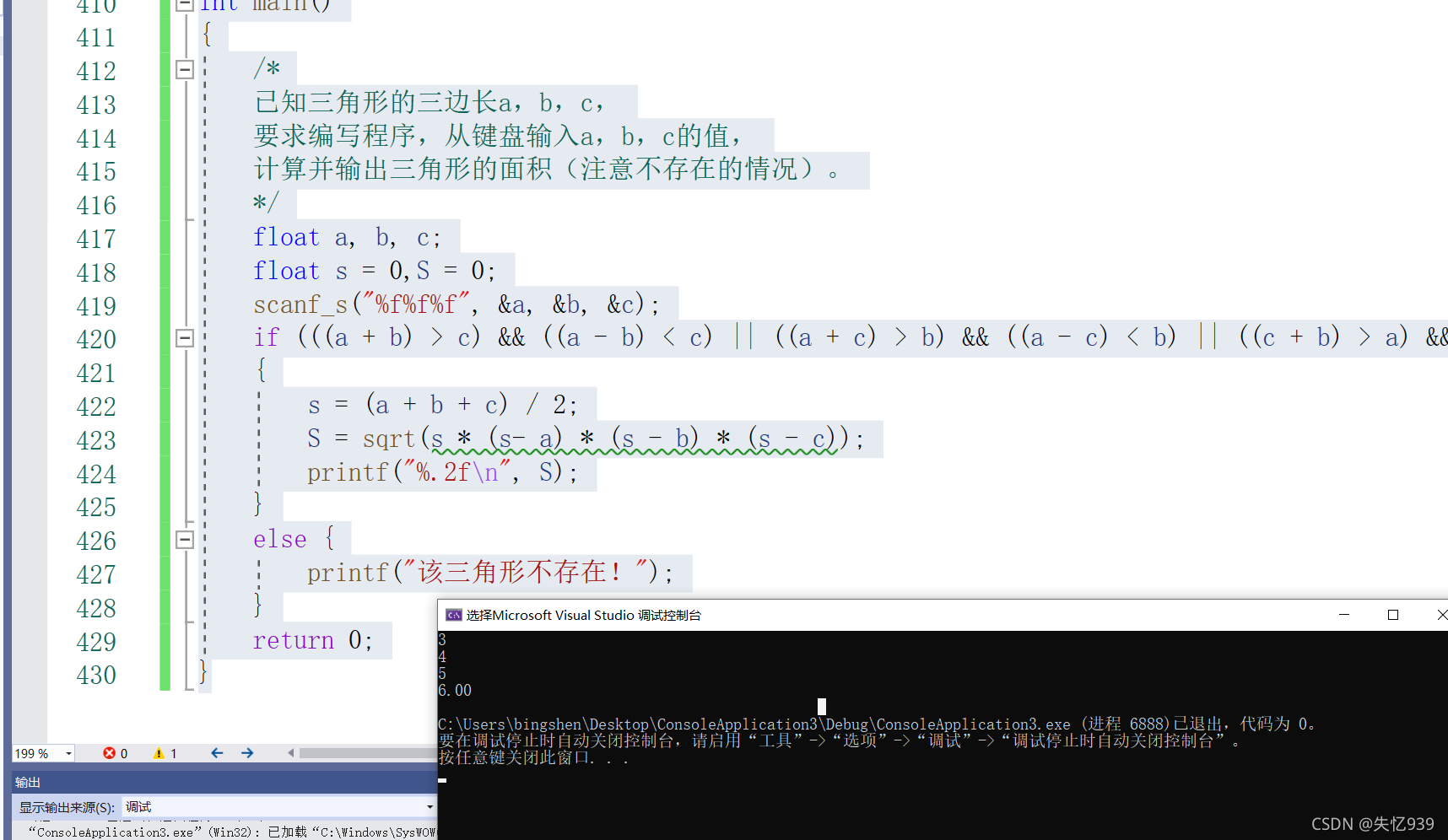Click the 's = (a + b + c) / 2;' line
1448x840 pixels.
(442, 405)
